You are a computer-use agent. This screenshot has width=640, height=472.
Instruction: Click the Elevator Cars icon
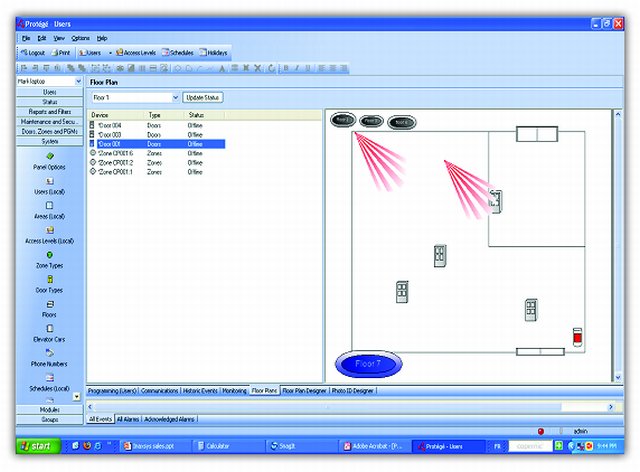pos(49,329)
